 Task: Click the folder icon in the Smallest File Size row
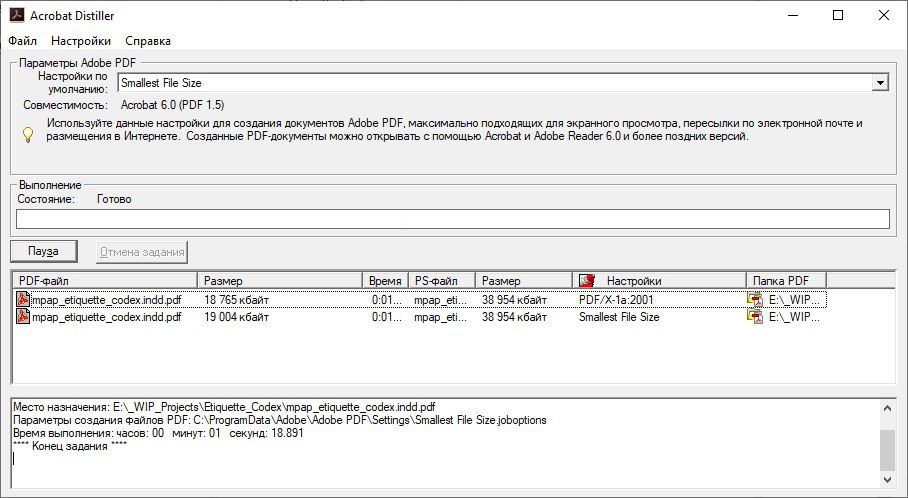pos(755,317)
